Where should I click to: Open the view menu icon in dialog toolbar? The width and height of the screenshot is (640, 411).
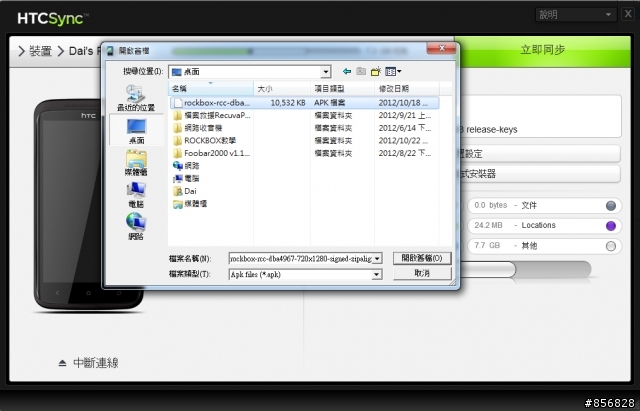pos(393,72)
